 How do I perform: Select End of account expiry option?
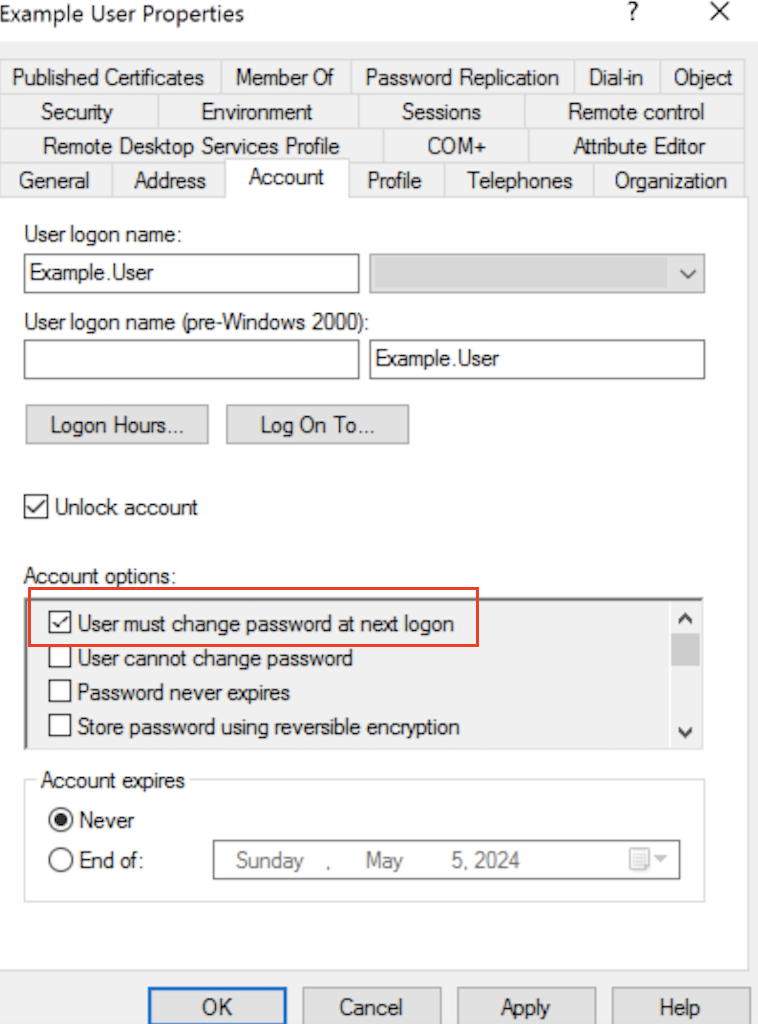61,860
